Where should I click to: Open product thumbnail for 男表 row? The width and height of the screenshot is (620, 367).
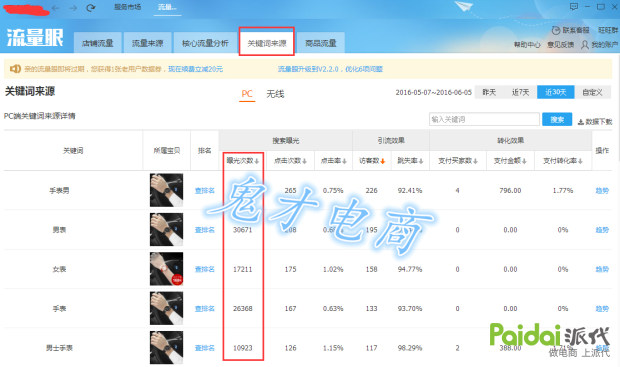click(x=166, y=229)
